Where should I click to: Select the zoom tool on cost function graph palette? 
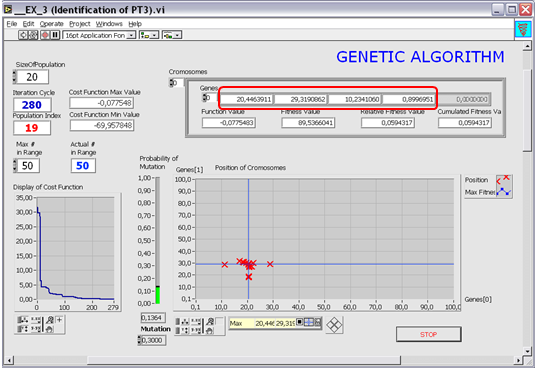50,320
